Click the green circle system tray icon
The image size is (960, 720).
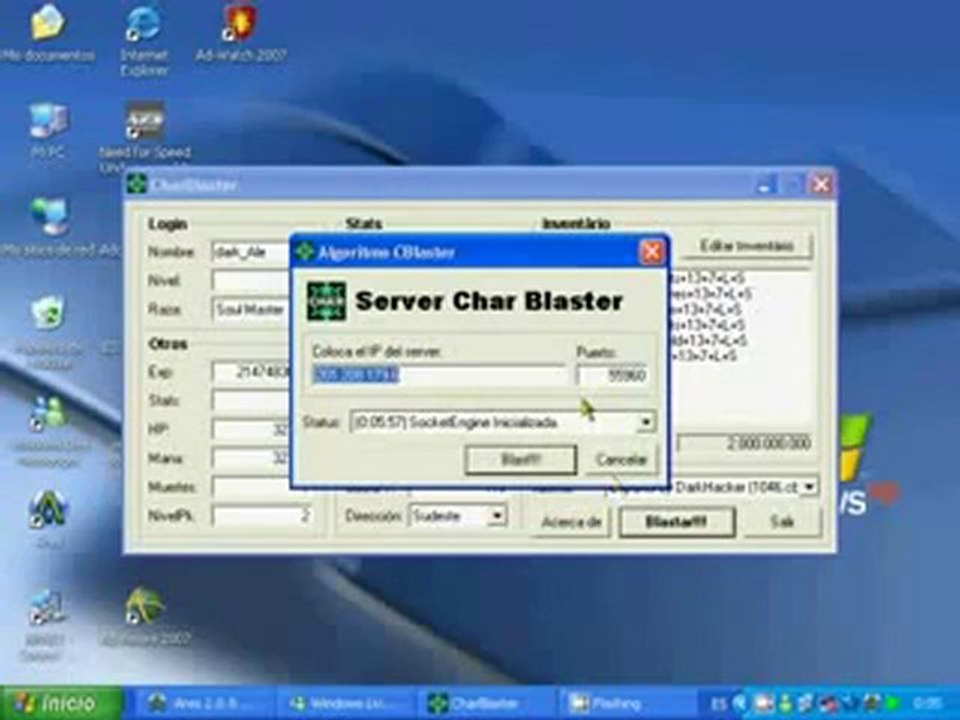tap(894, 704)
